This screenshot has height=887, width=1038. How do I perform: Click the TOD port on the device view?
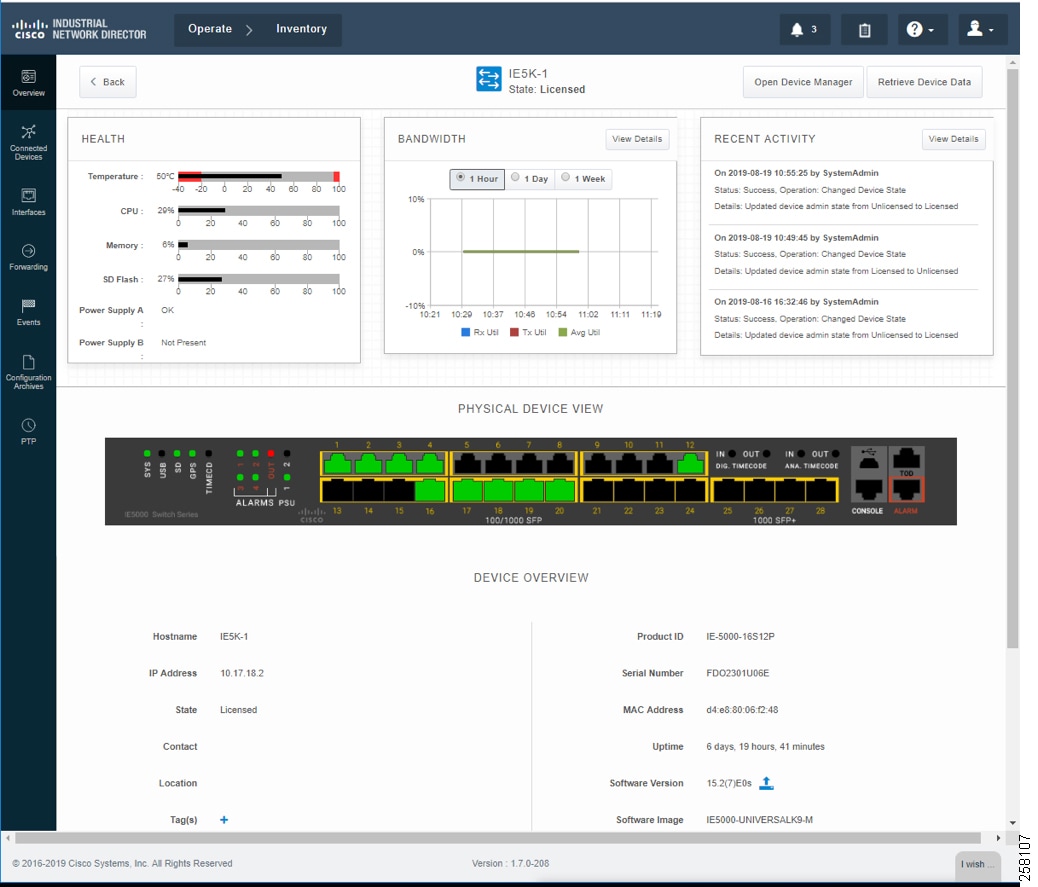[x=906, y=458]
